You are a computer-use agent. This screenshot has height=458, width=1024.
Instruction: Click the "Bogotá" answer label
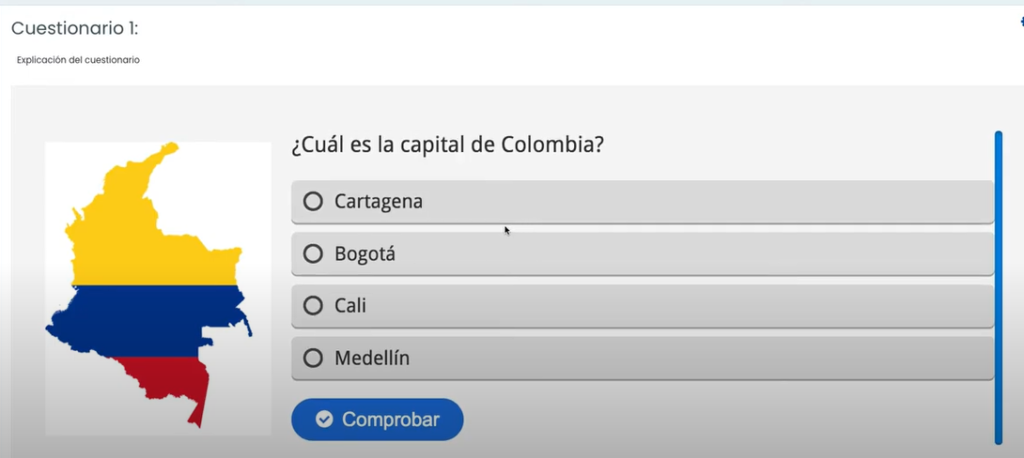tap(365, 254)
